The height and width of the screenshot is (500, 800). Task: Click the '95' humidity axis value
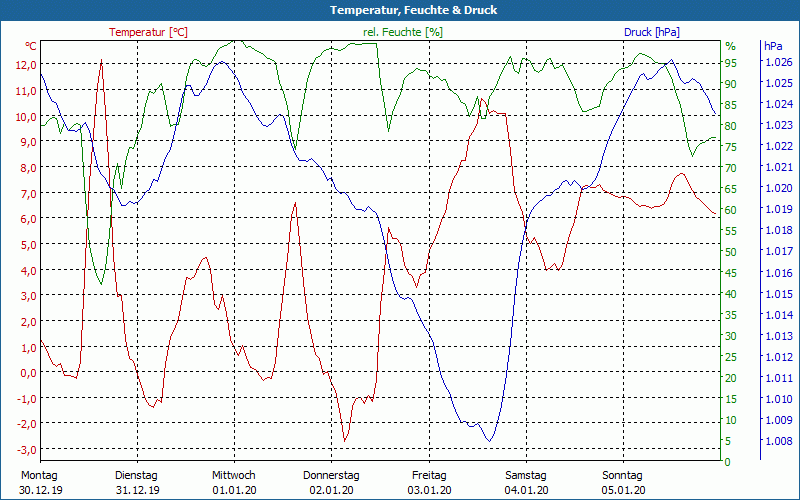[731, 63]
